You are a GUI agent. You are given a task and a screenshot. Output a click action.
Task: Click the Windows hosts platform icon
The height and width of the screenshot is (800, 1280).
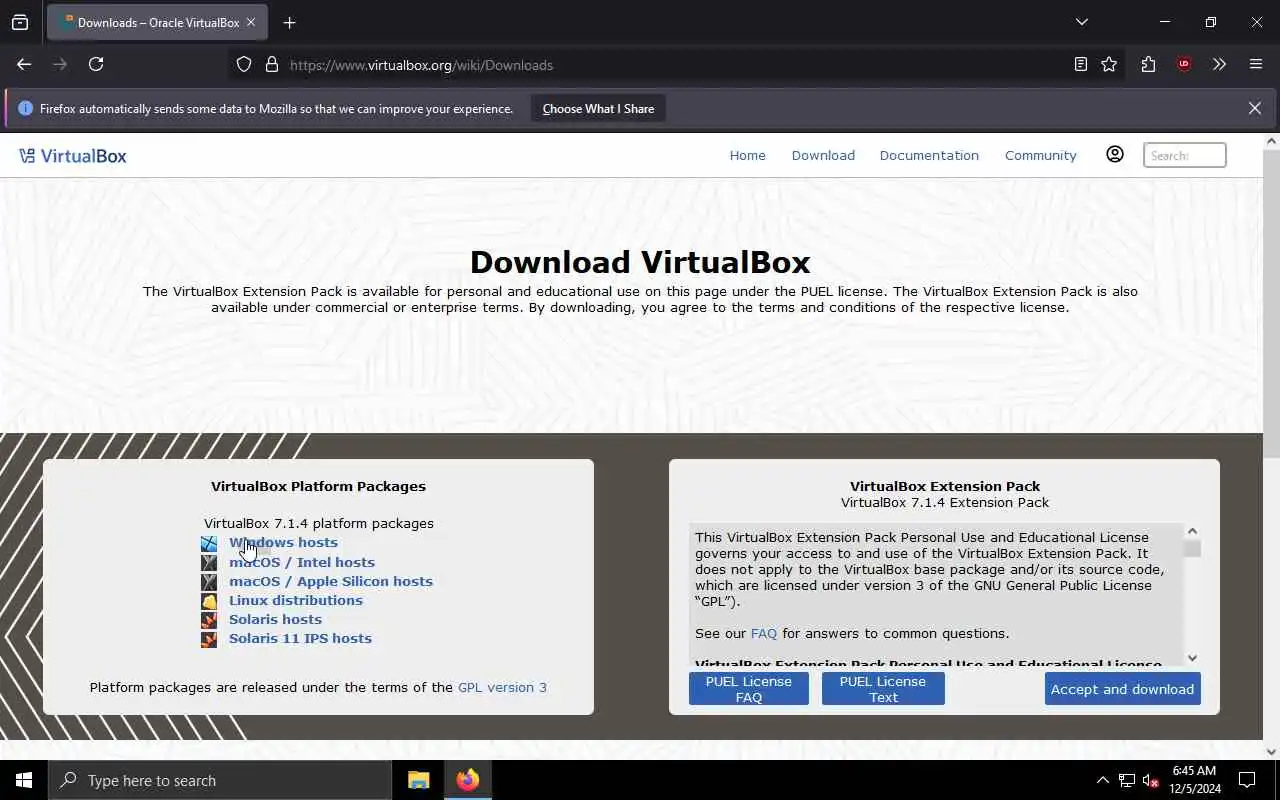[209, 544]
